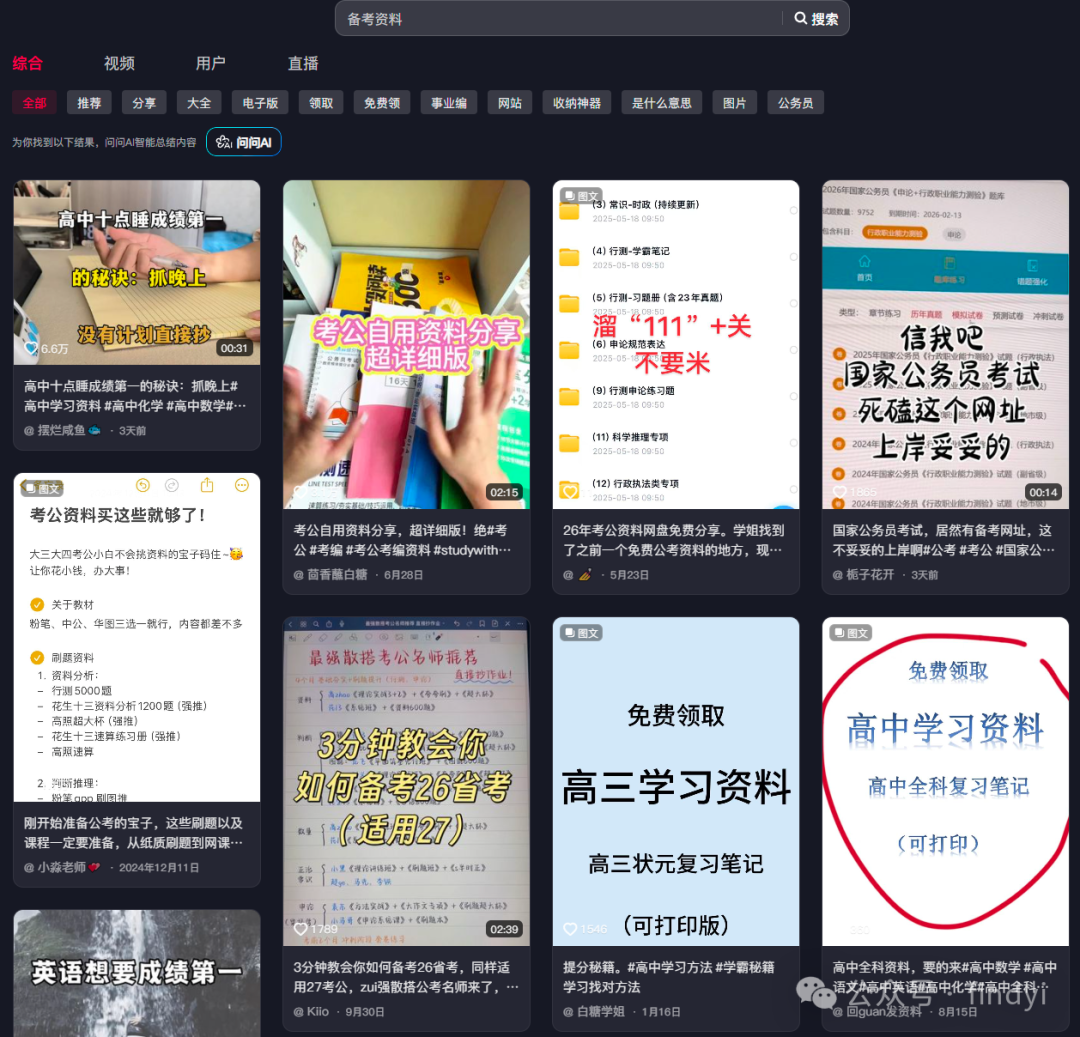
Task: Select the 电子版 filter chip
Action: [260, 103]
